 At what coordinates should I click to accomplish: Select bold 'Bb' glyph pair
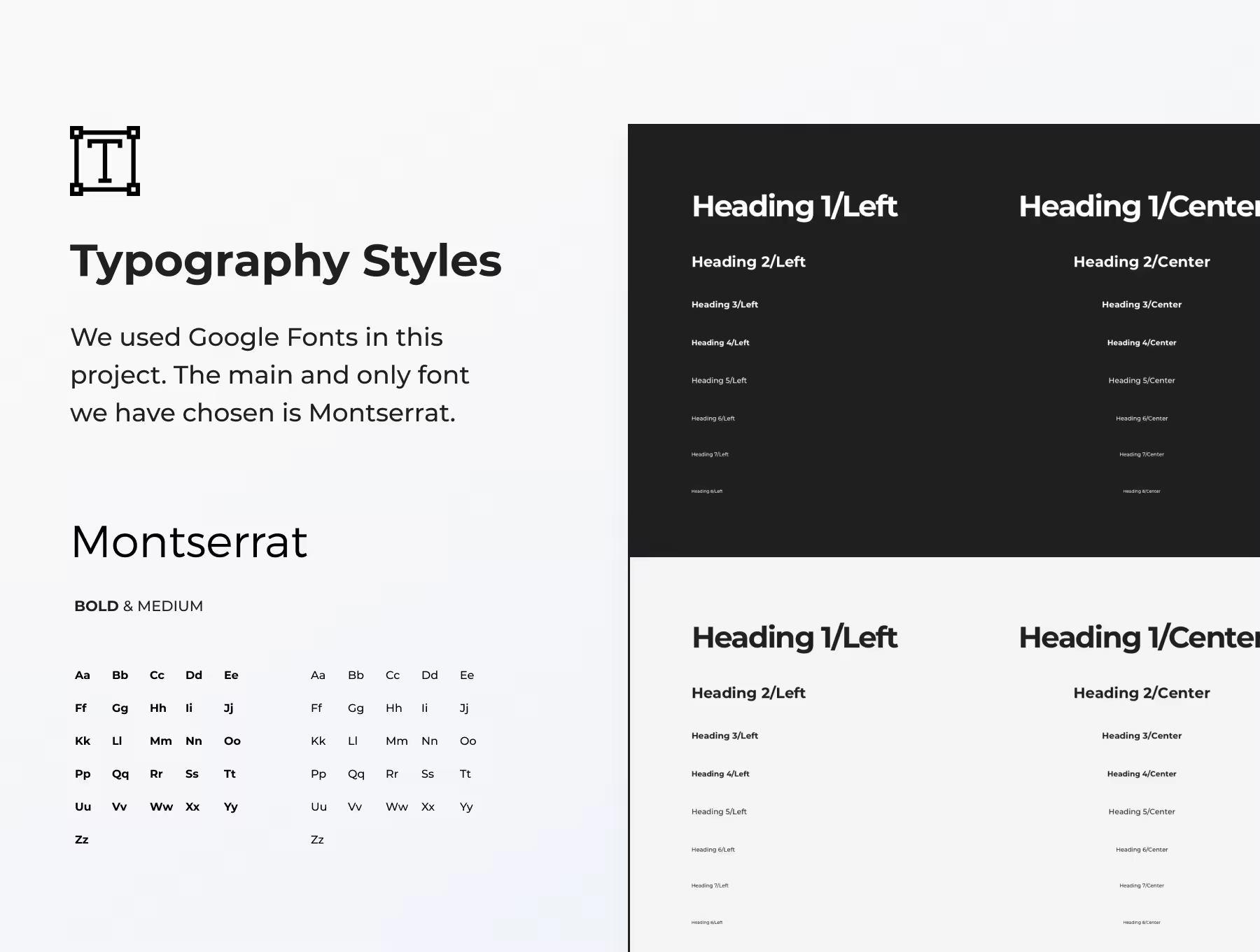[120, 675]
